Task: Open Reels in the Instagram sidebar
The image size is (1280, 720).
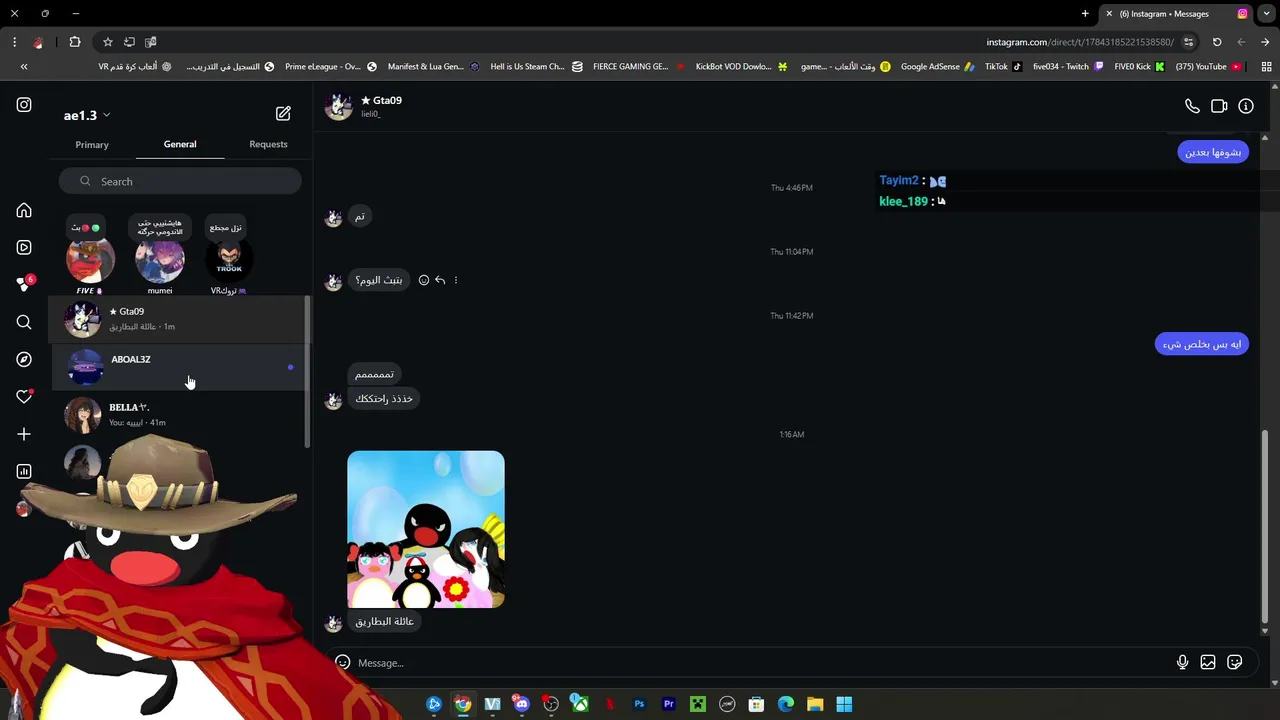Action: 24,248
